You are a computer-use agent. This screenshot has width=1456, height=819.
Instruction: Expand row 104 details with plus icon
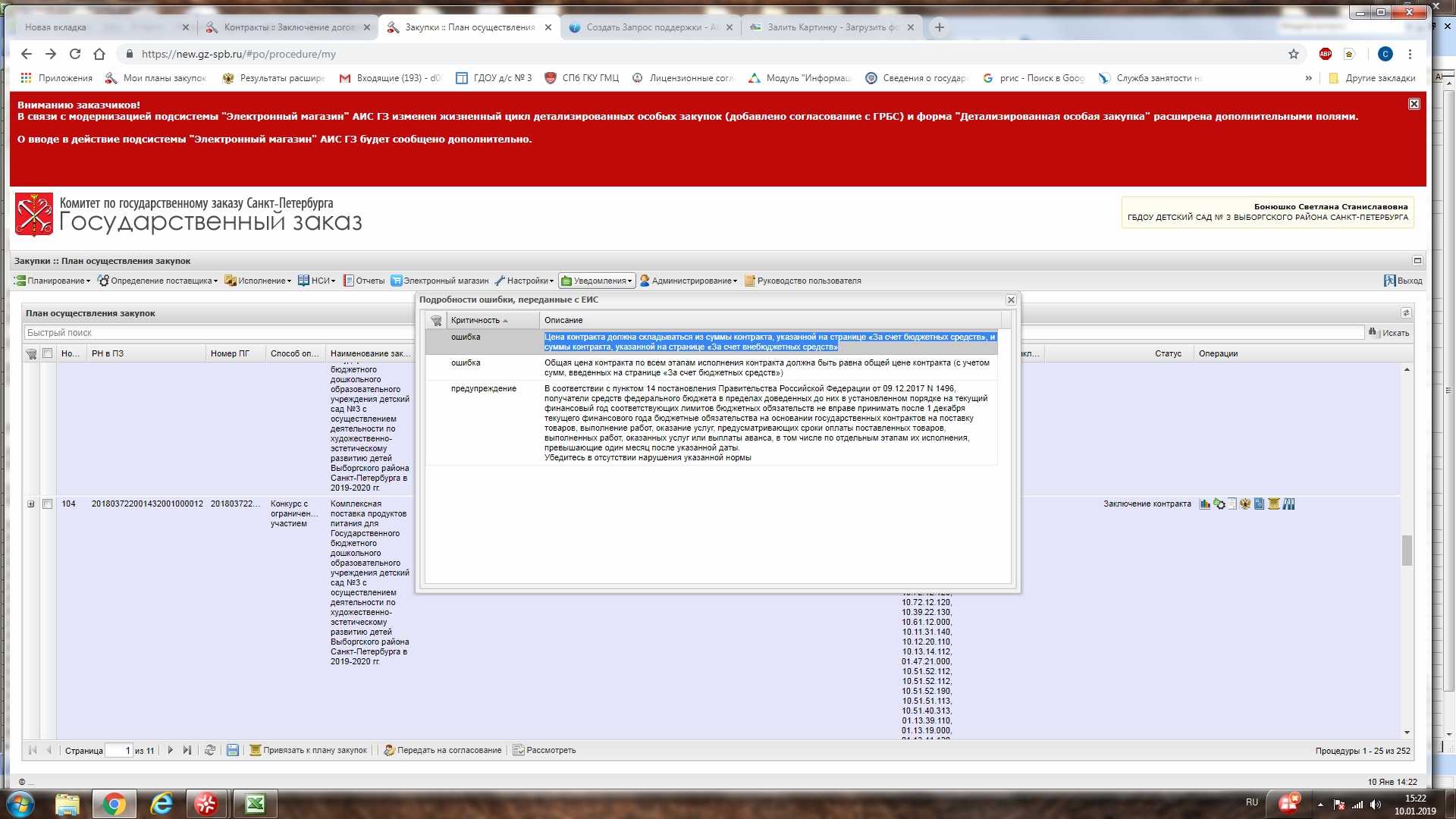point(31,504)
